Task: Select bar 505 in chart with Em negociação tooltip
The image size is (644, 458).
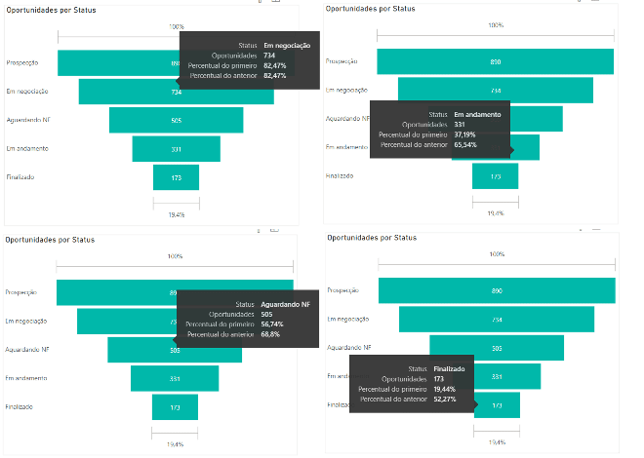Action: [x=176, y=120]
